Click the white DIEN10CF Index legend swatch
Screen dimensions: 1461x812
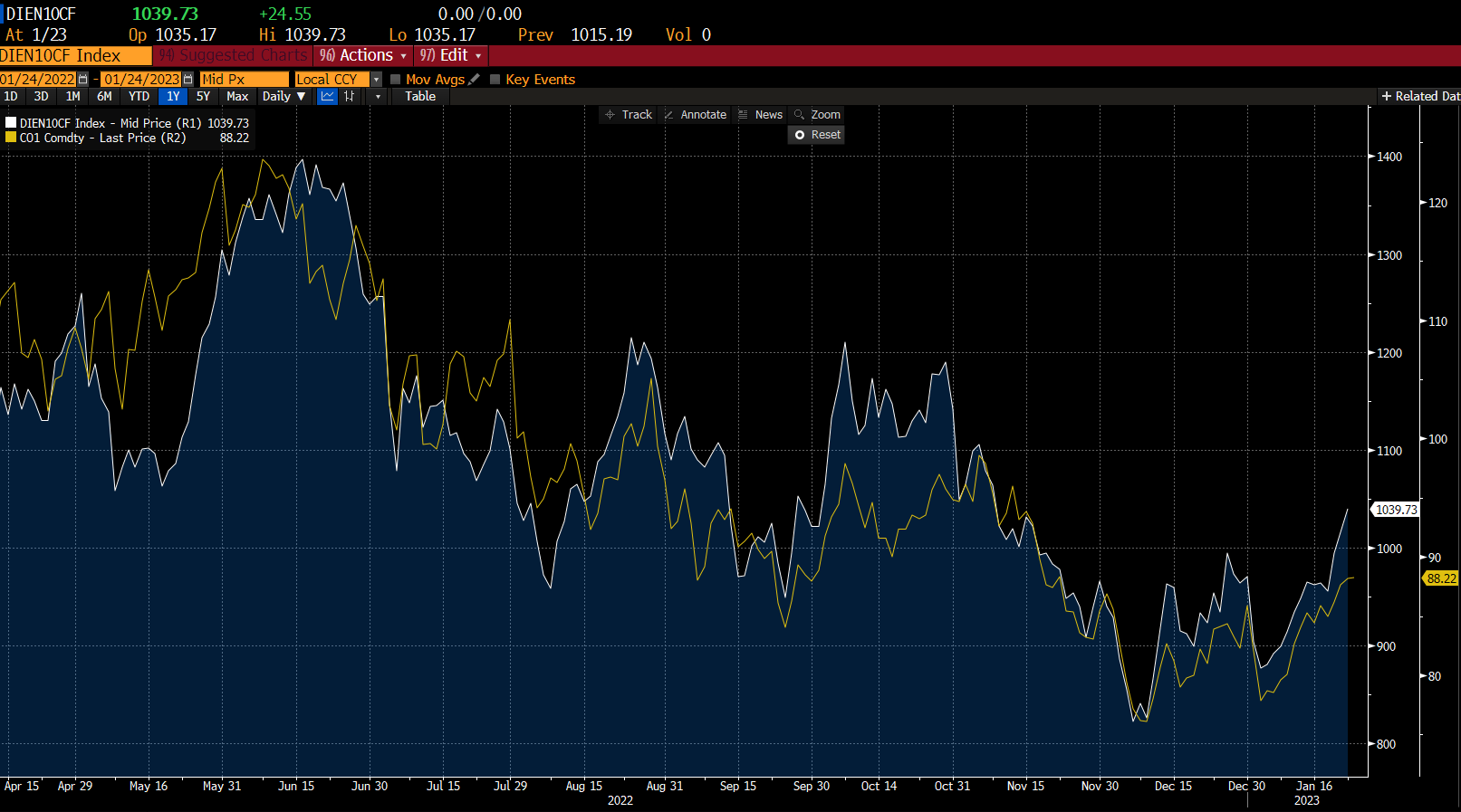pos(11,123)
